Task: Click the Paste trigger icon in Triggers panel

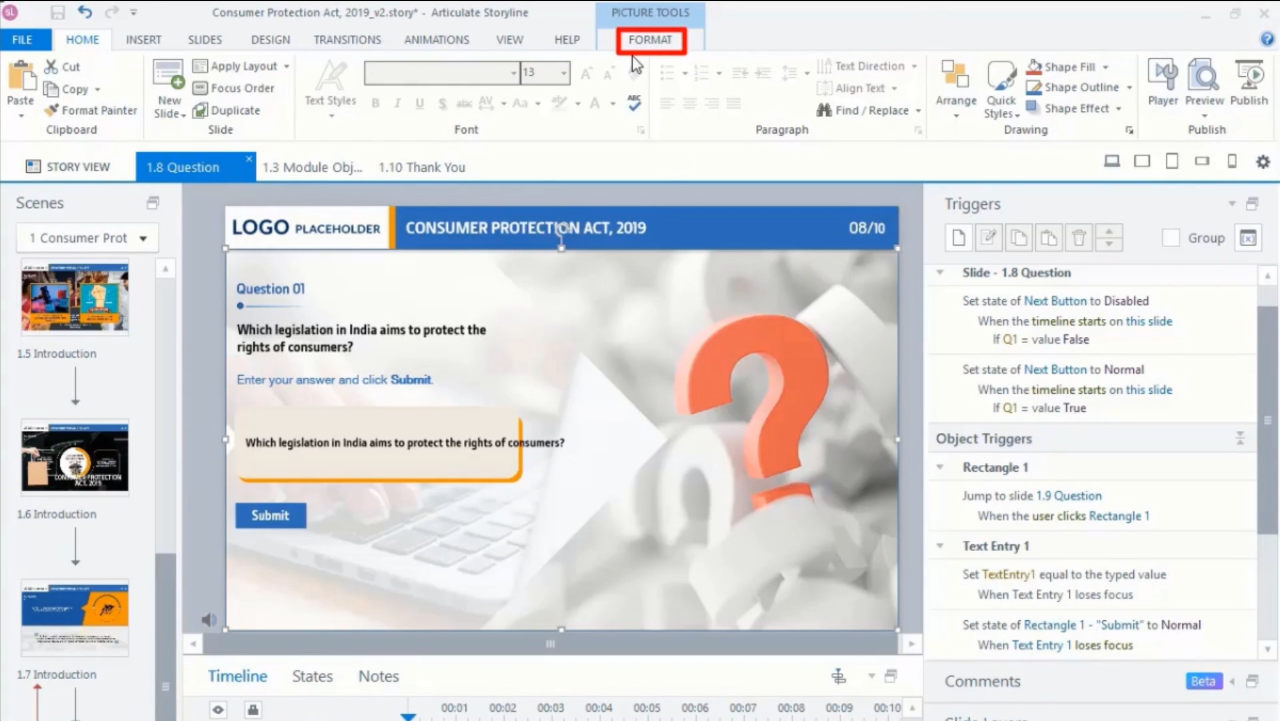Action: pyautogui.click(x=1048, y=238)
